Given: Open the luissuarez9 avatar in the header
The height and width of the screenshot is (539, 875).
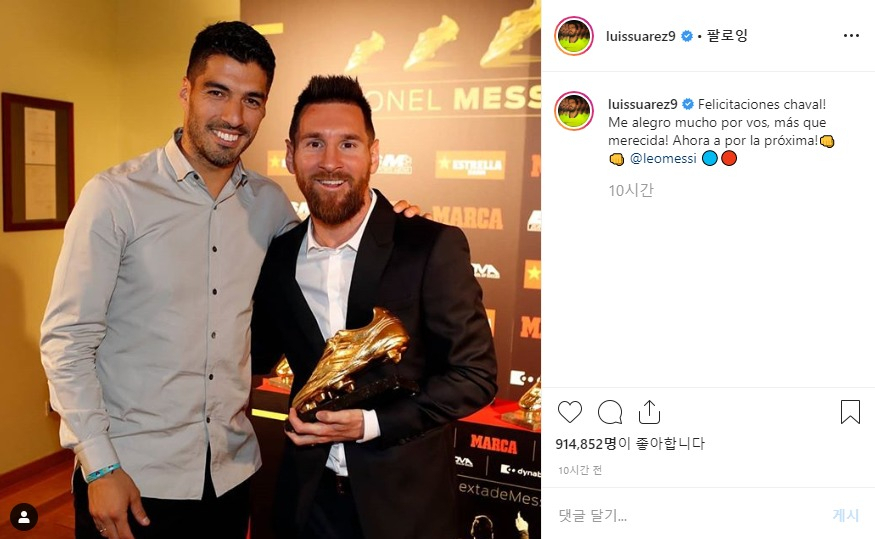Looking at the screenshot, I should tap(574, 36).
